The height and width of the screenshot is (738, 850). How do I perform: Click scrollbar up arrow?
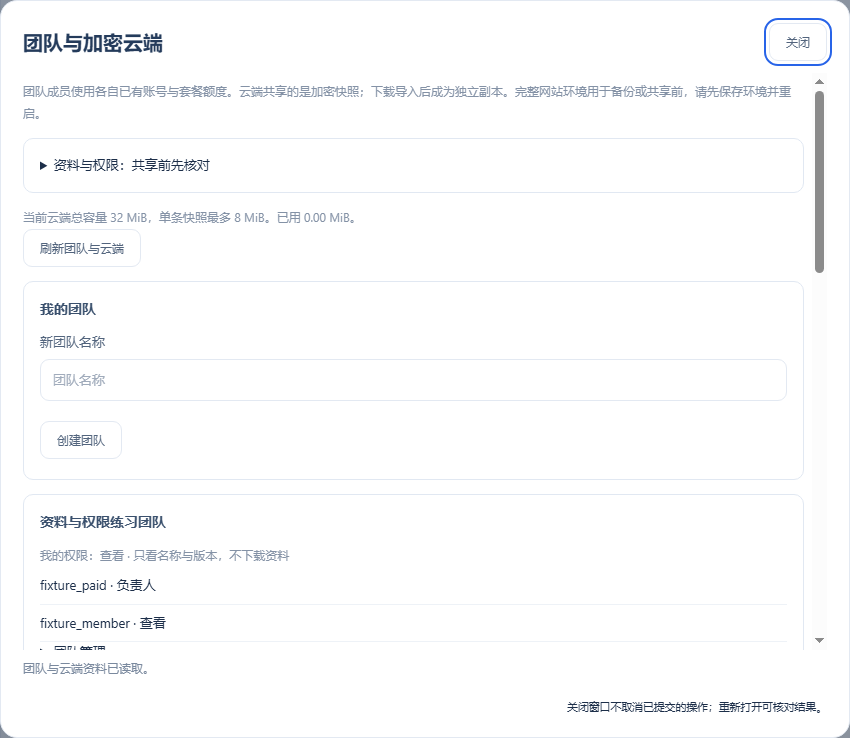click(819, 82)
